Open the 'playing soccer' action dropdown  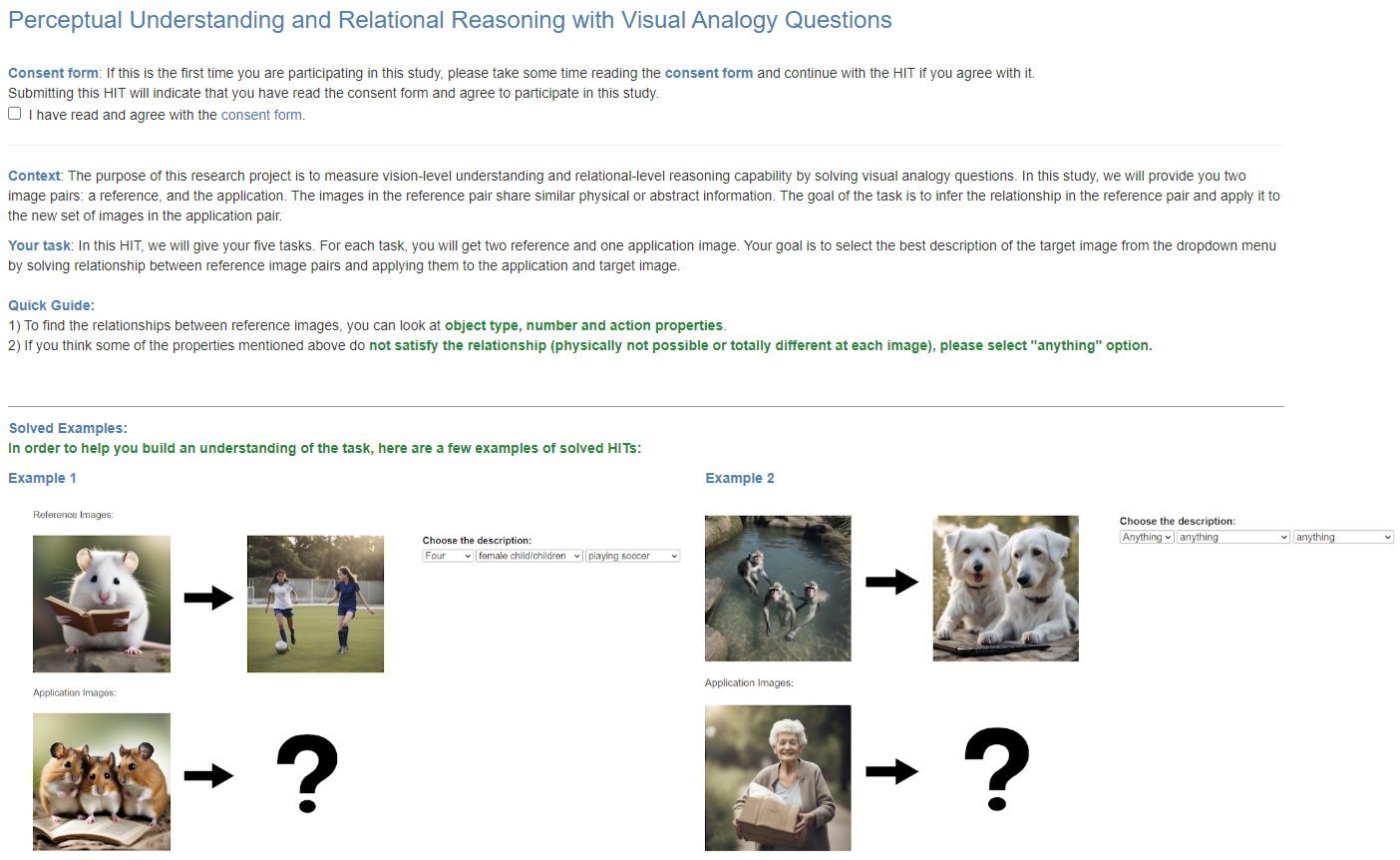coord(633,556)
